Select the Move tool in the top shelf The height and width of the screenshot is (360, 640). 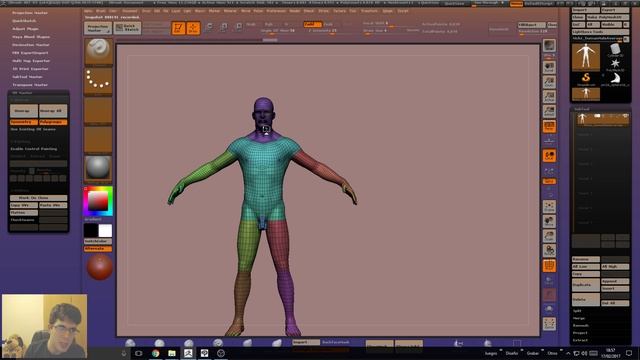click(x=209, y=27)
